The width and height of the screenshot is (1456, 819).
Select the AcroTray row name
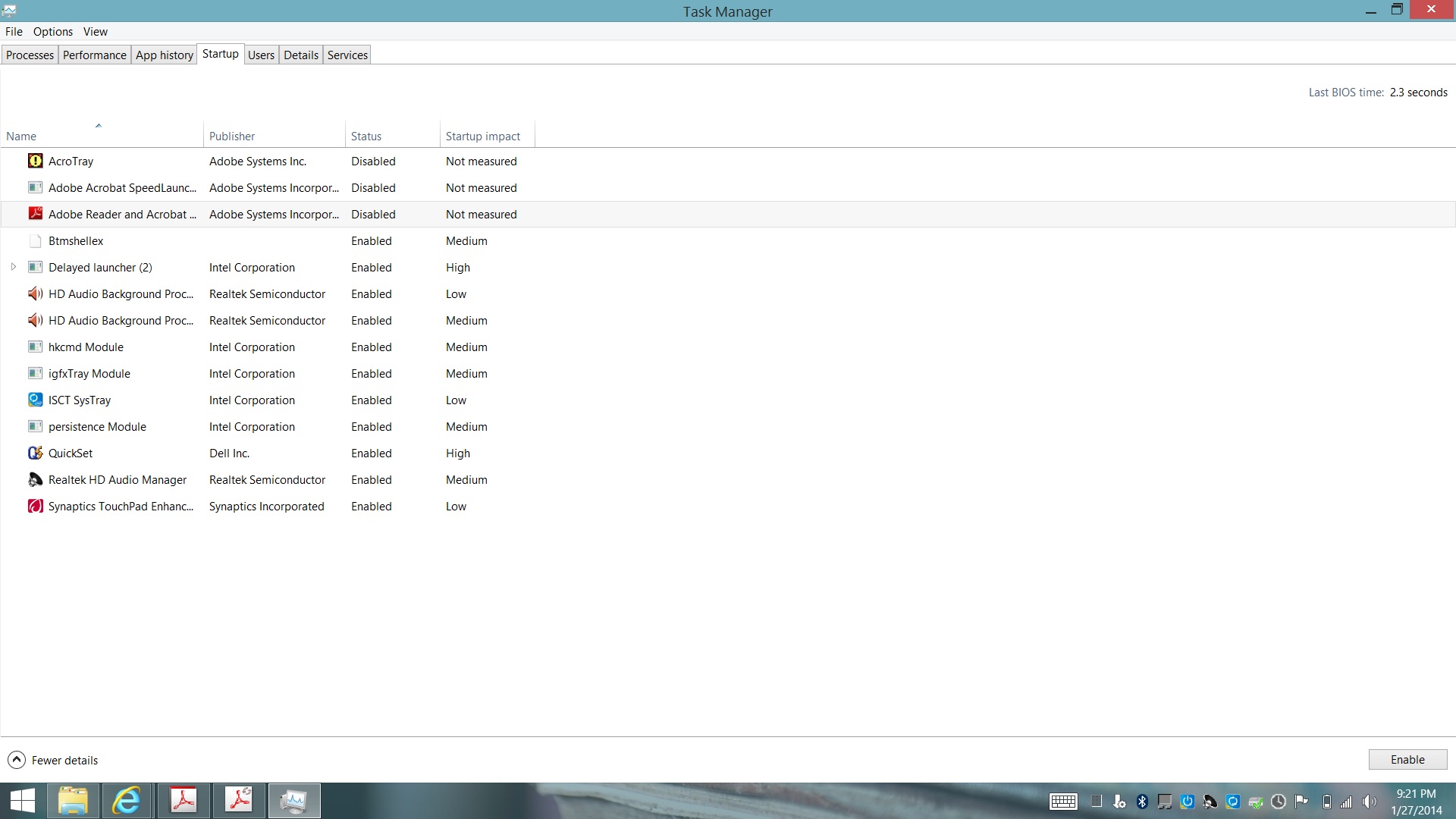71,161
